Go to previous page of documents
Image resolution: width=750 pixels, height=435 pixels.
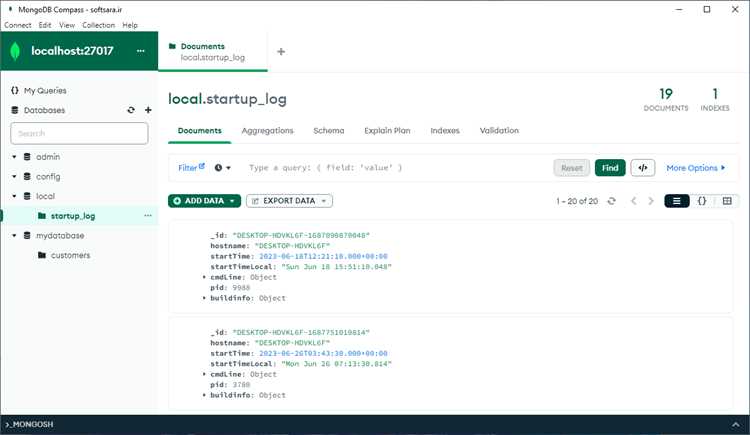point(634,201)
